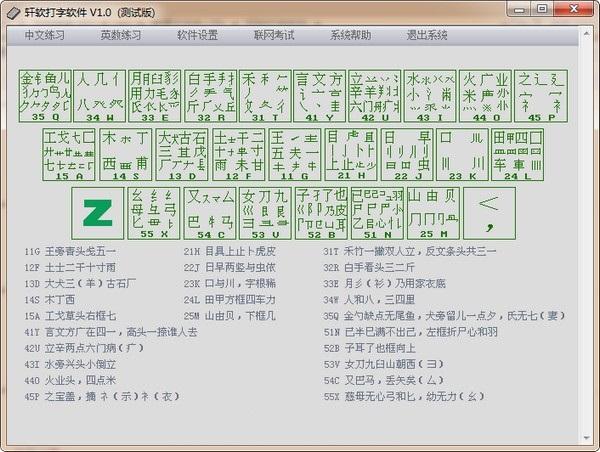
Task: Click the 22 J key tile
Action: (x=407, y=155)
